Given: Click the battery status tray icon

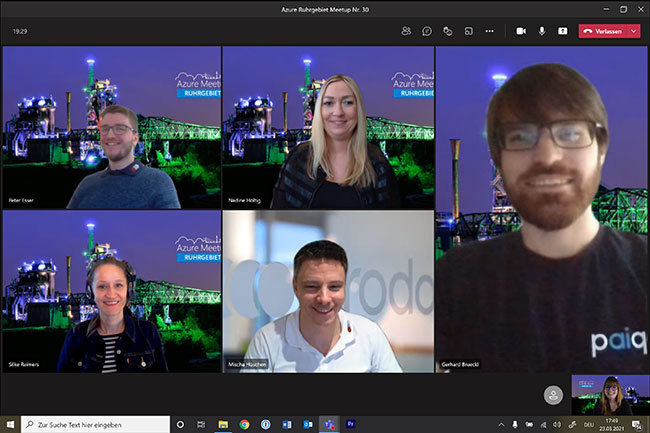Looking at the screenshot, I should click(529, 425).
